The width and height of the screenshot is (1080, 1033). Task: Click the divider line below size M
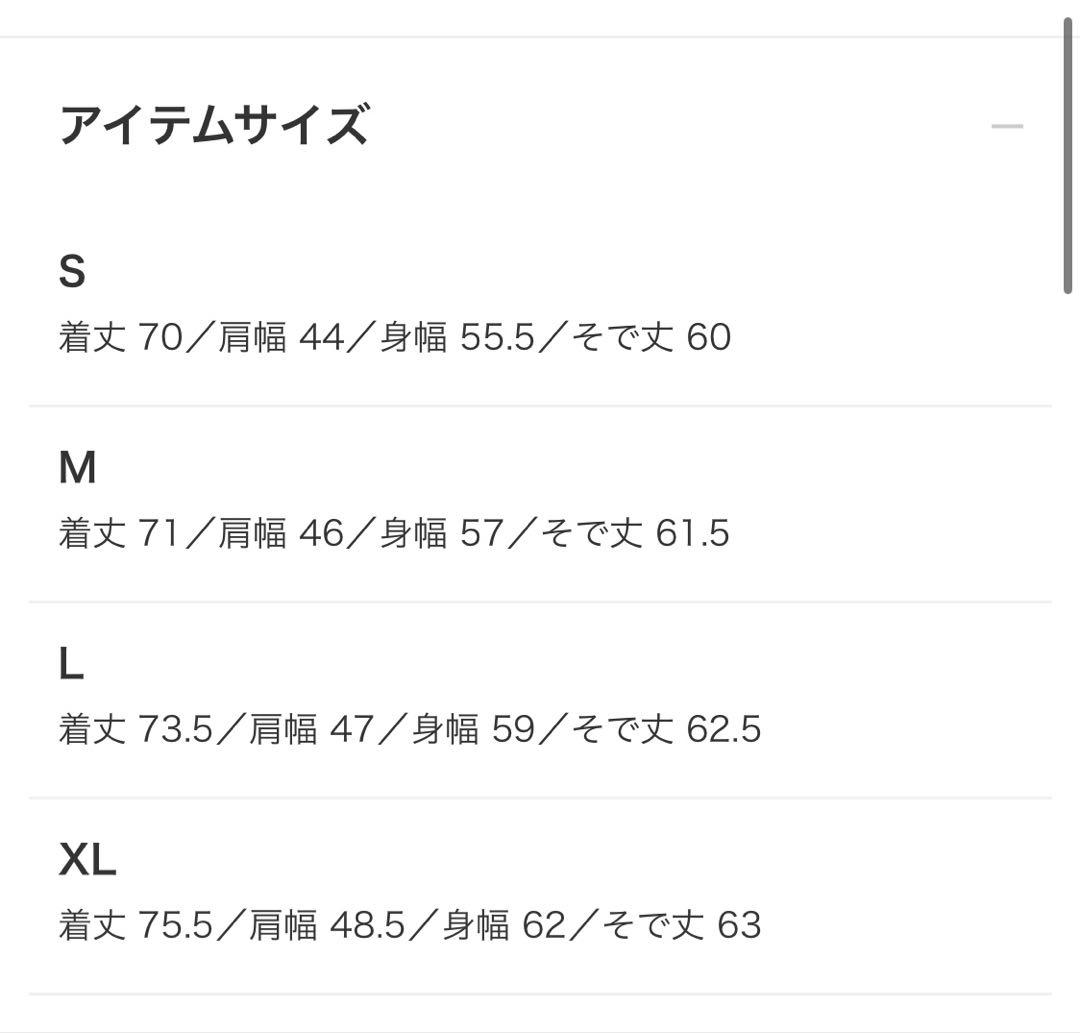540,602
